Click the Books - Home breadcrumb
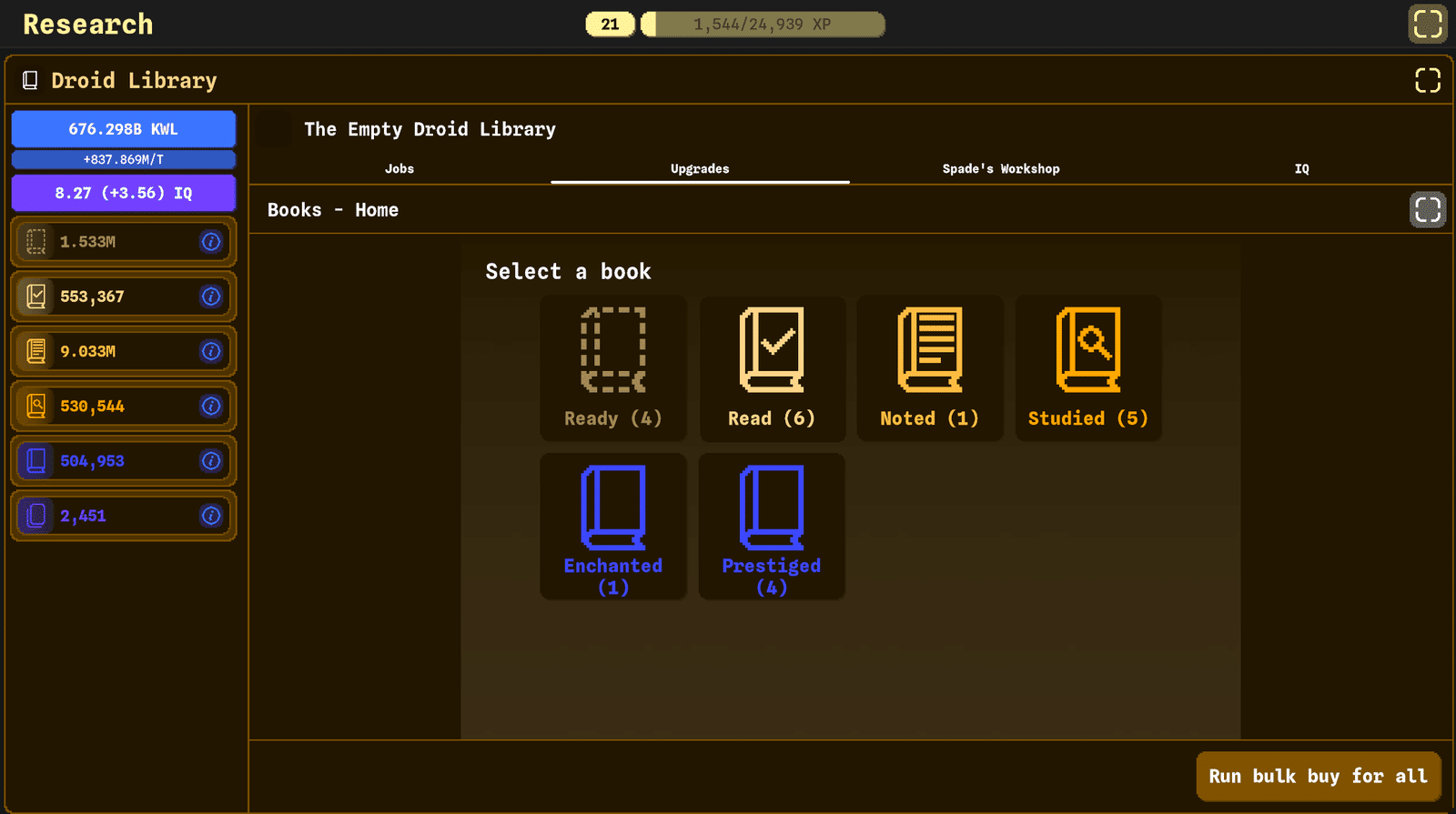The image size is (1456, 814). click(x=333, y=210)
